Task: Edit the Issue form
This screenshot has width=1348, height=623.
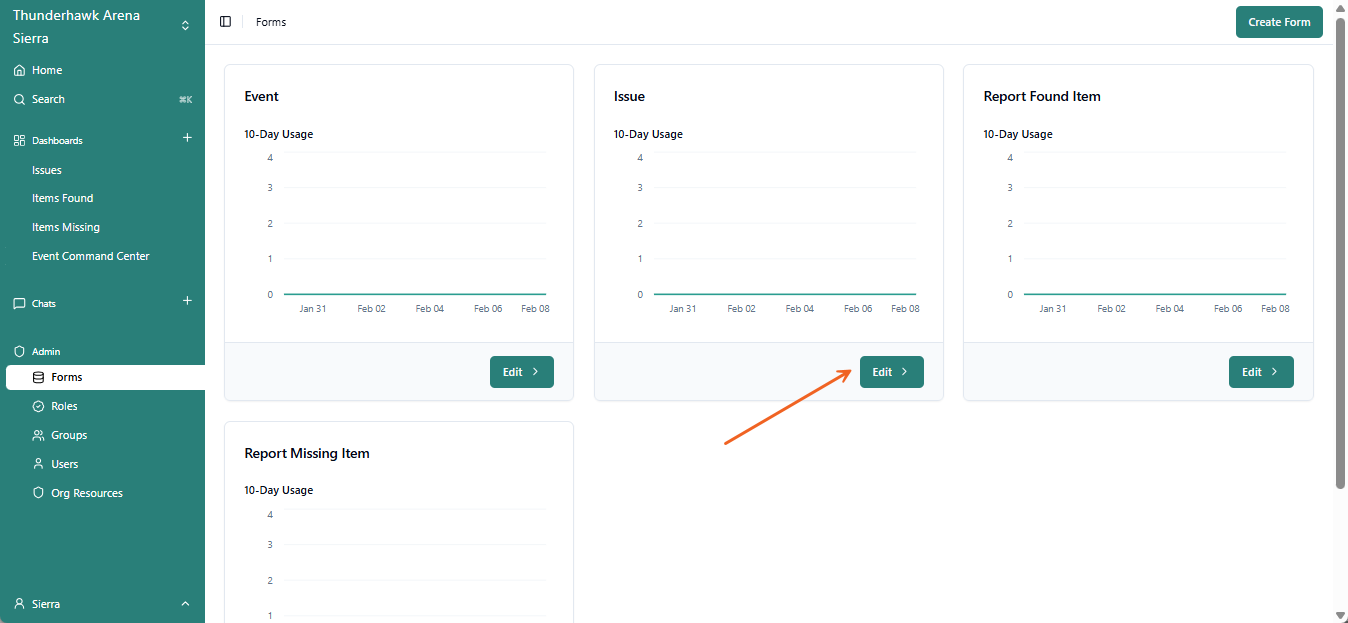Action: click(891, 372)
